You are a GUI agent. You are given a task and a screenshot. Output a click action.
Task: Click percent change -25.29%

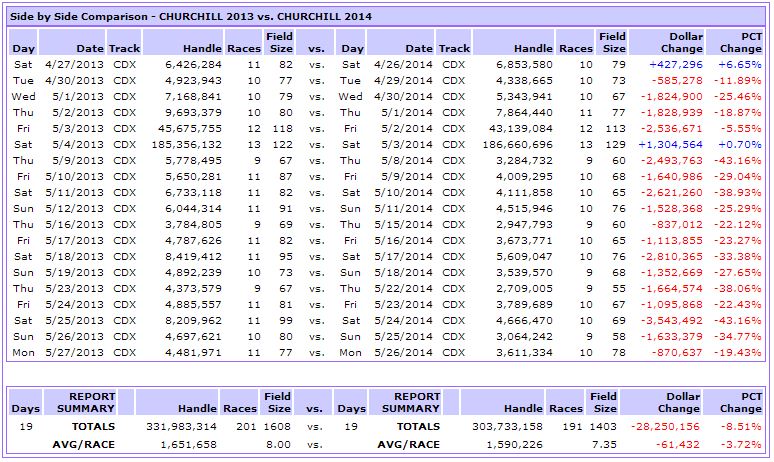point(737,209)
